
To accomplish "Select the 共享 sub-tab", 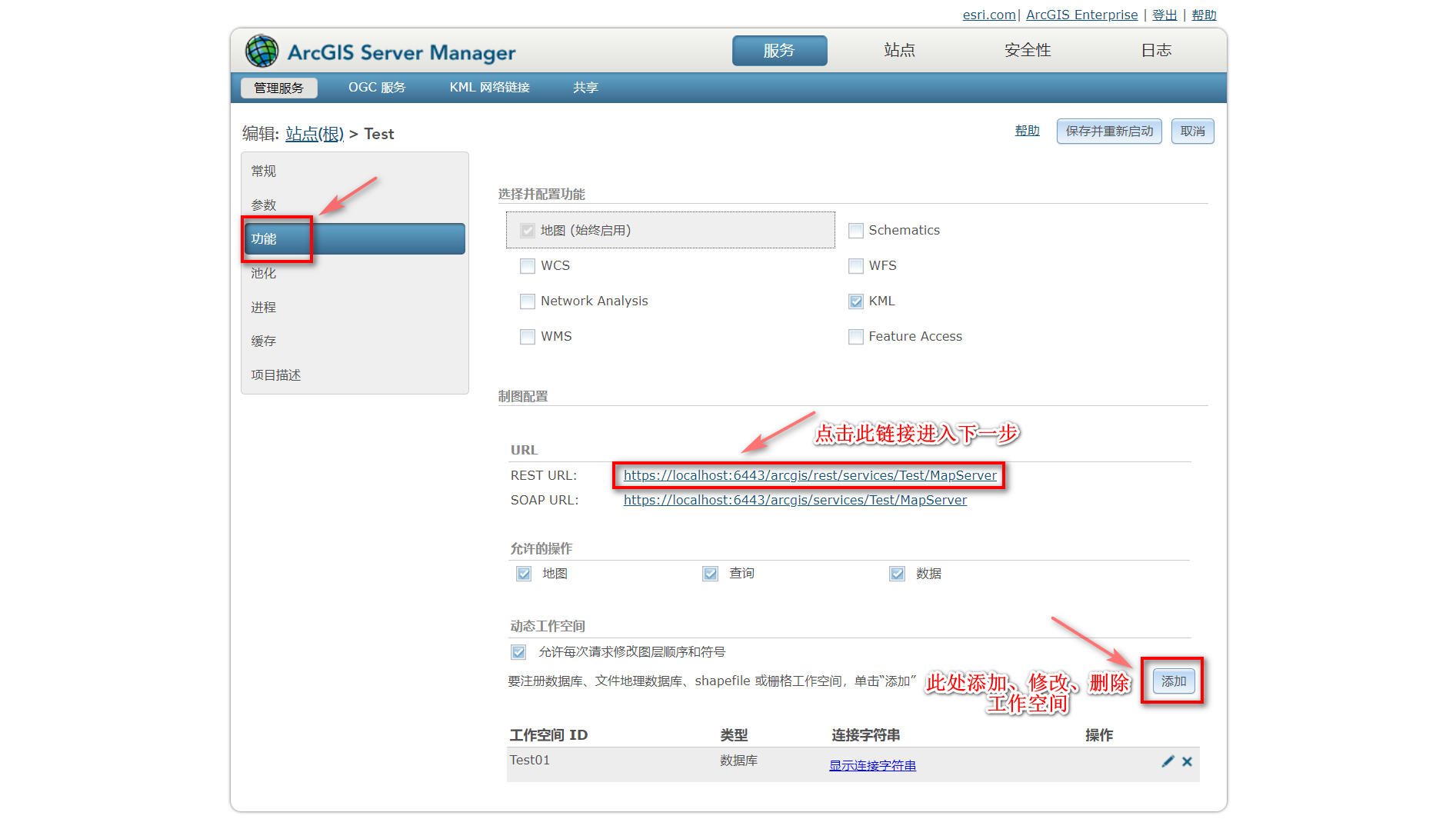I will (585, 88).
